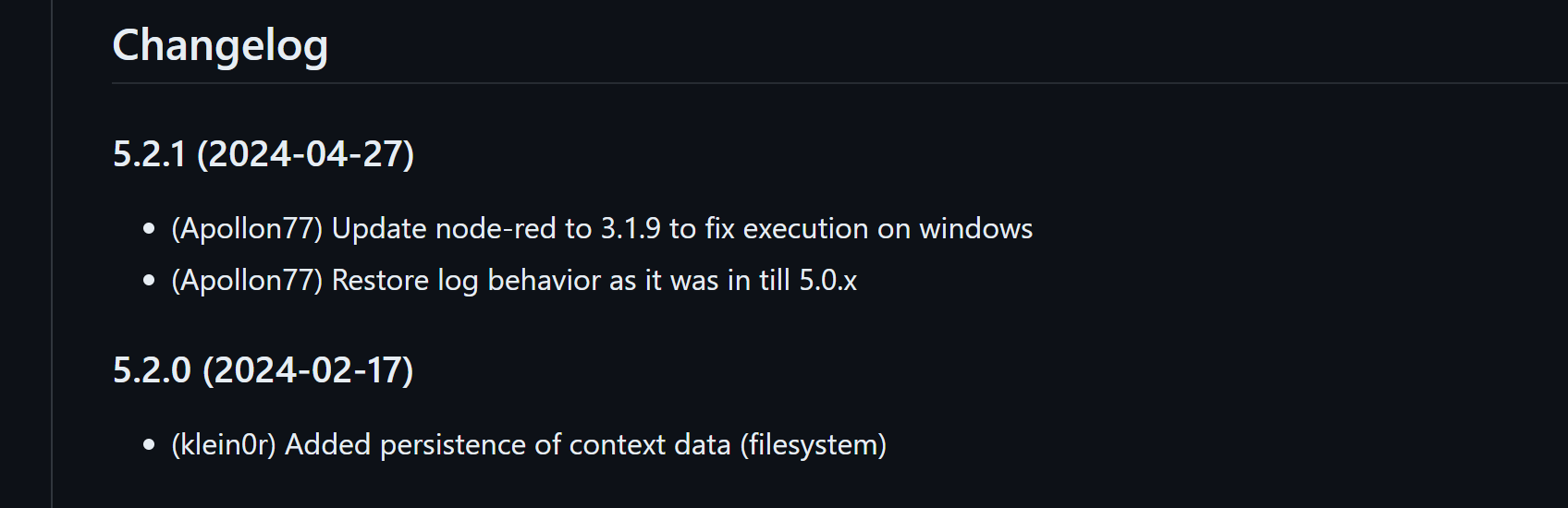Click the date 2024-04-27 in the heading
The image size is (1568, 508).
click(304, 153)
